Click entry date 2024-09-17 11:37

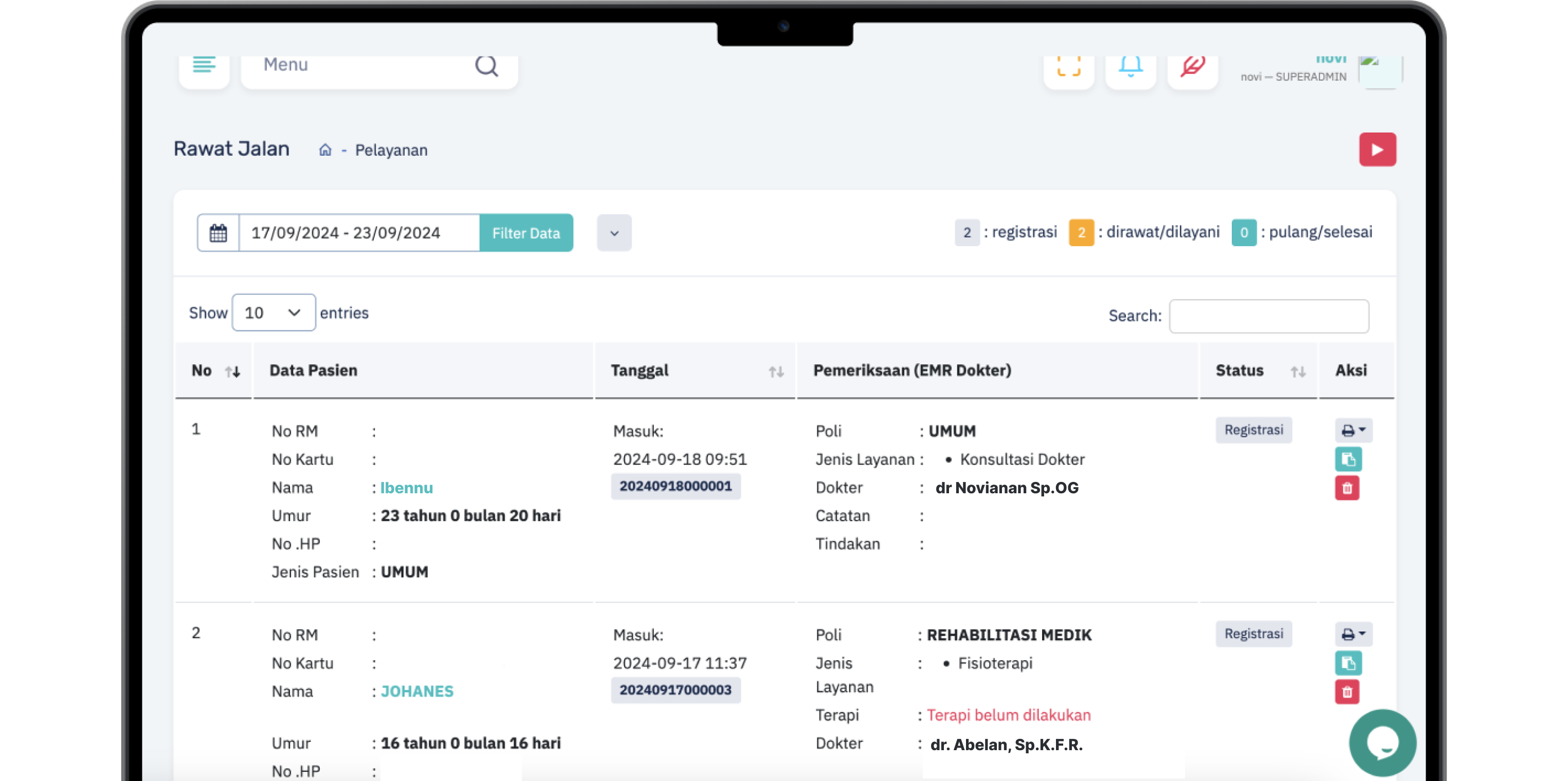pyautogui.click(x=680, y=663)
